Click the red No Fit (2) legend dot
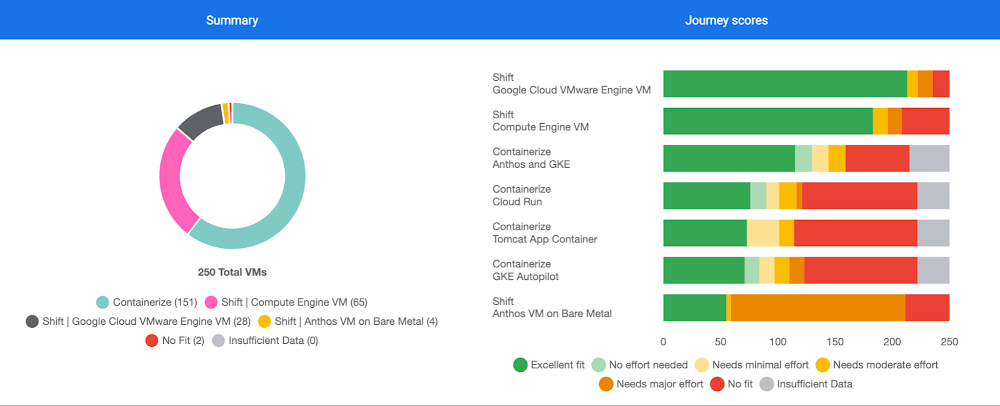The height and width of the screenshot is (406, 1000). click(152, 340)
